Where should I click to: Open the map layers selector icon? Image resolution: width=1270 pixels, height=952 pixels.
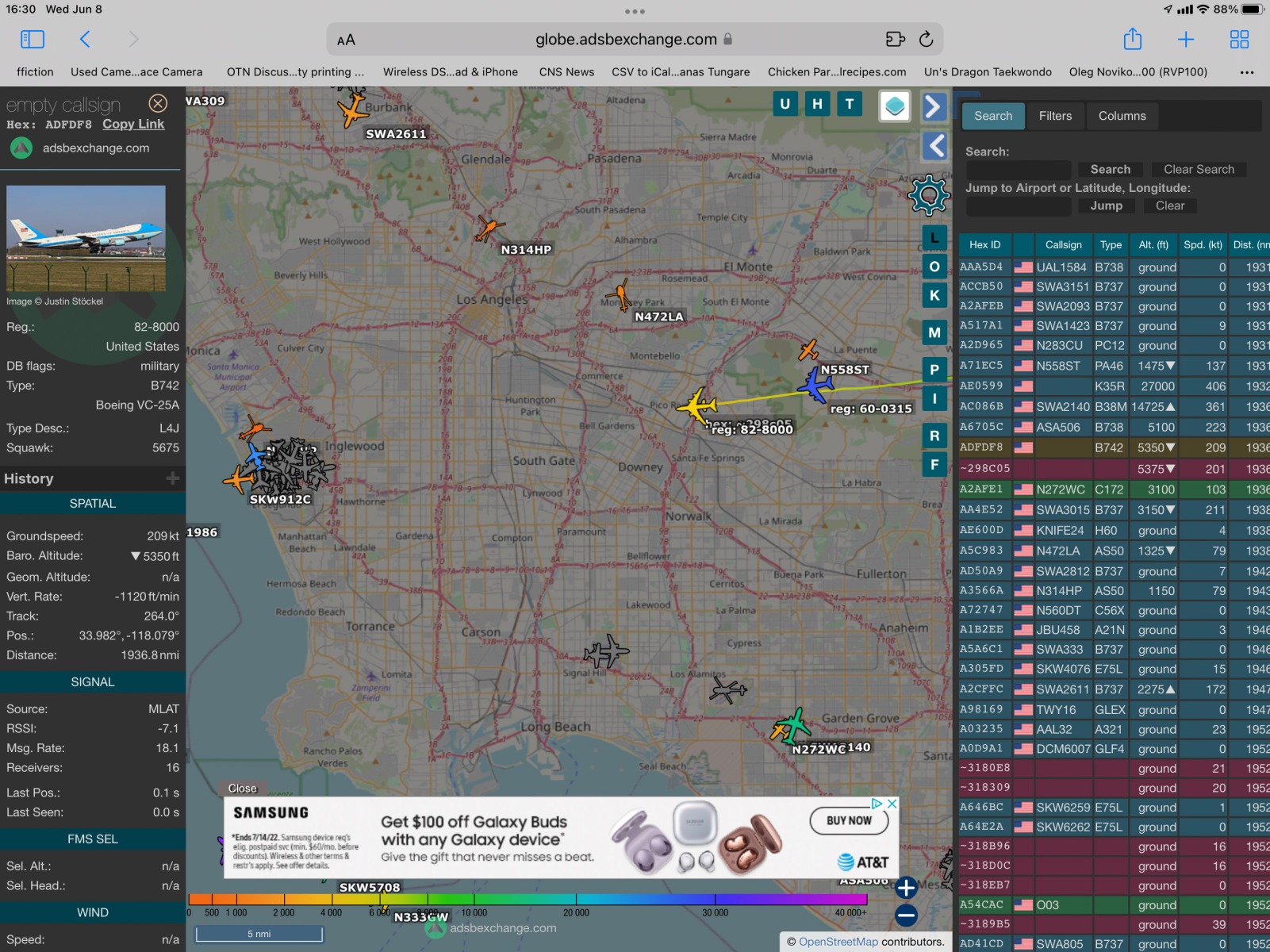coord(894,106)
